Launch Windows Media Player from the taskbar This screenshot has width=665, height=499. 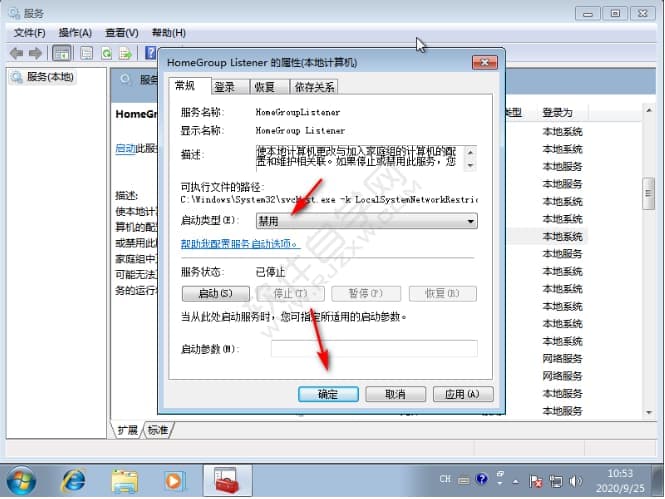[176, 481]
